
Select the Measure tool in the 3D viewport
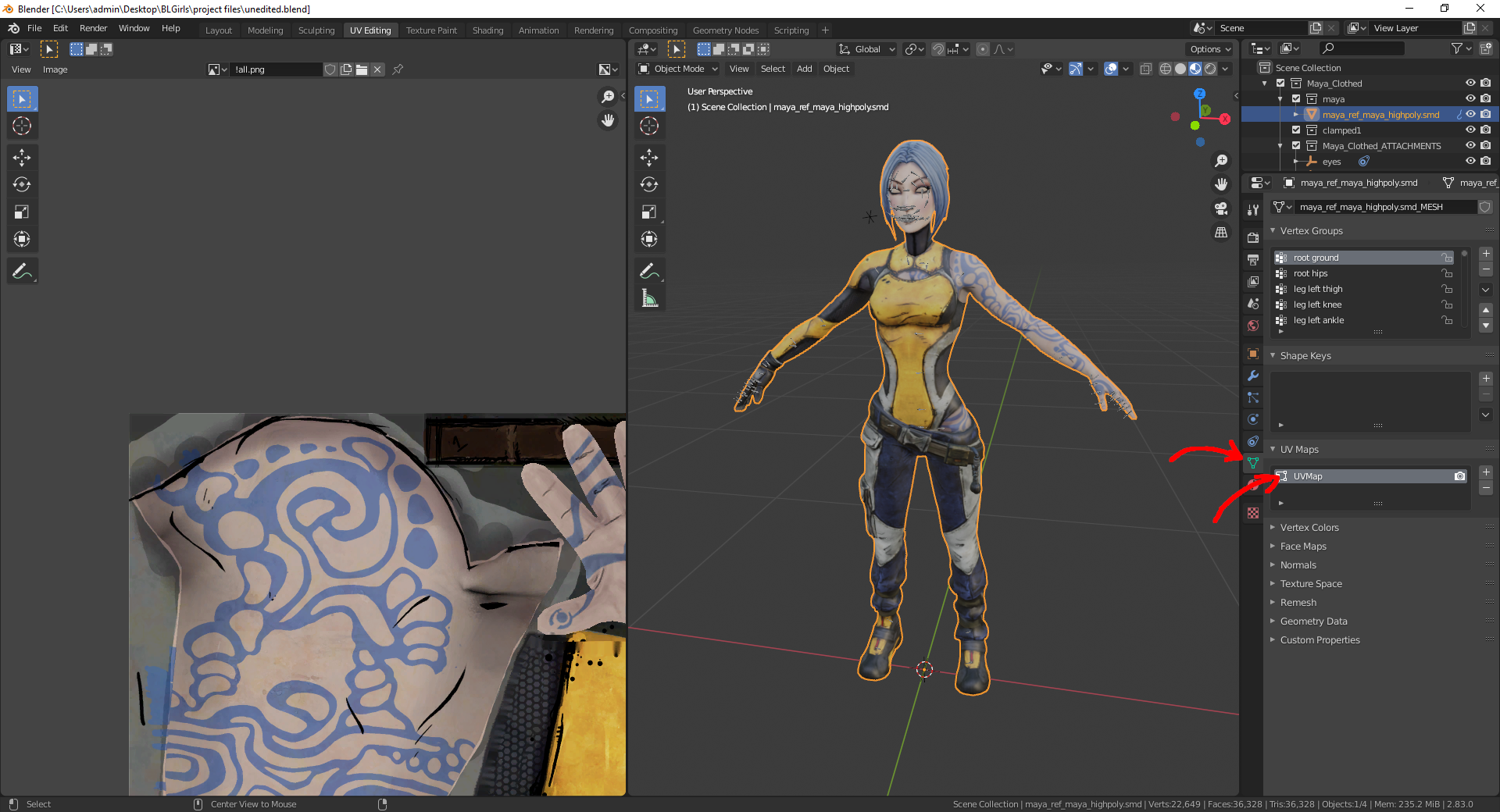pos(649,298)
